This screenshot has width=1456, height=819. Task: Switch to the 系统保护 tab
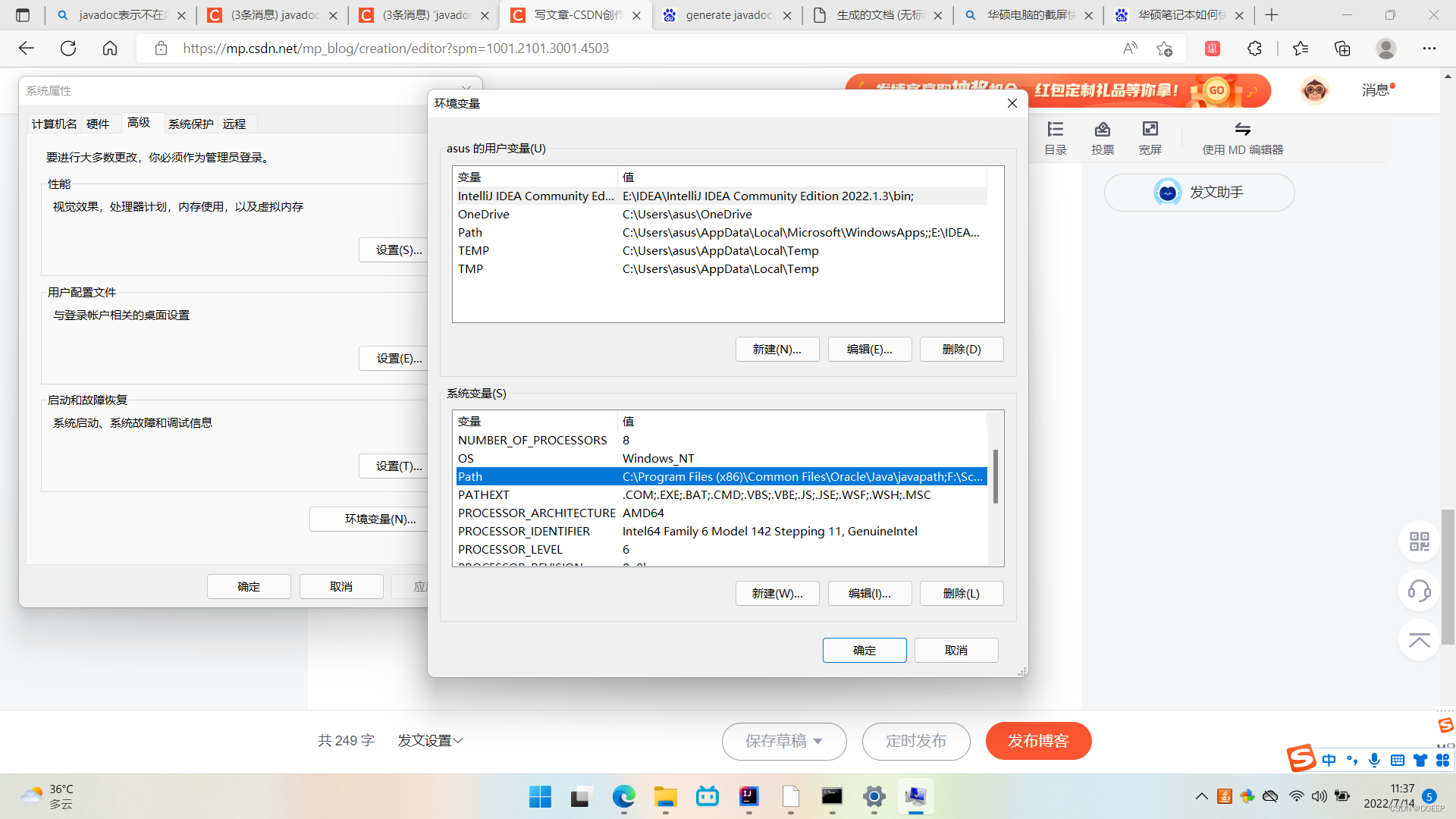[x=190, y=124]
